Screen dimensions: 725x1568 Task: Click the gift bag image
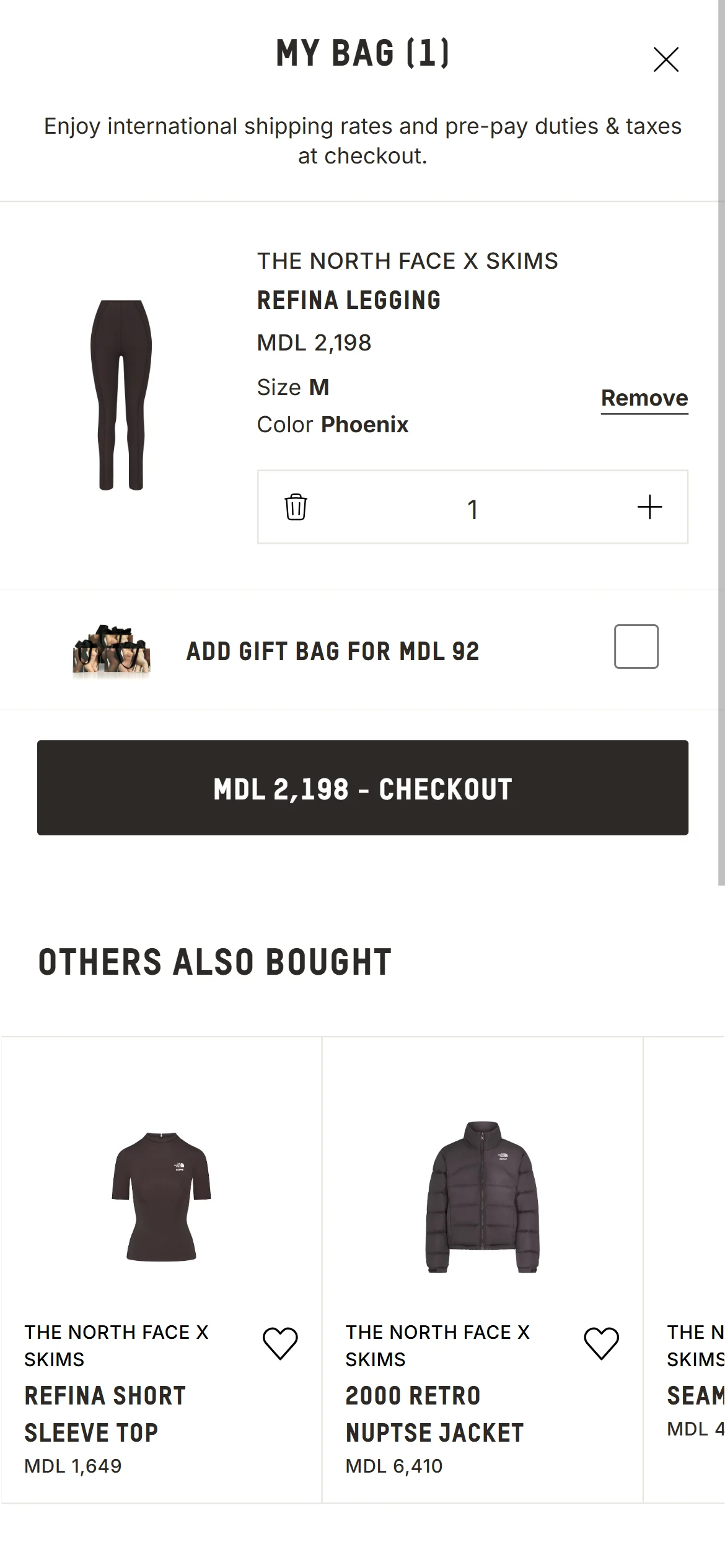coord(112,650)
